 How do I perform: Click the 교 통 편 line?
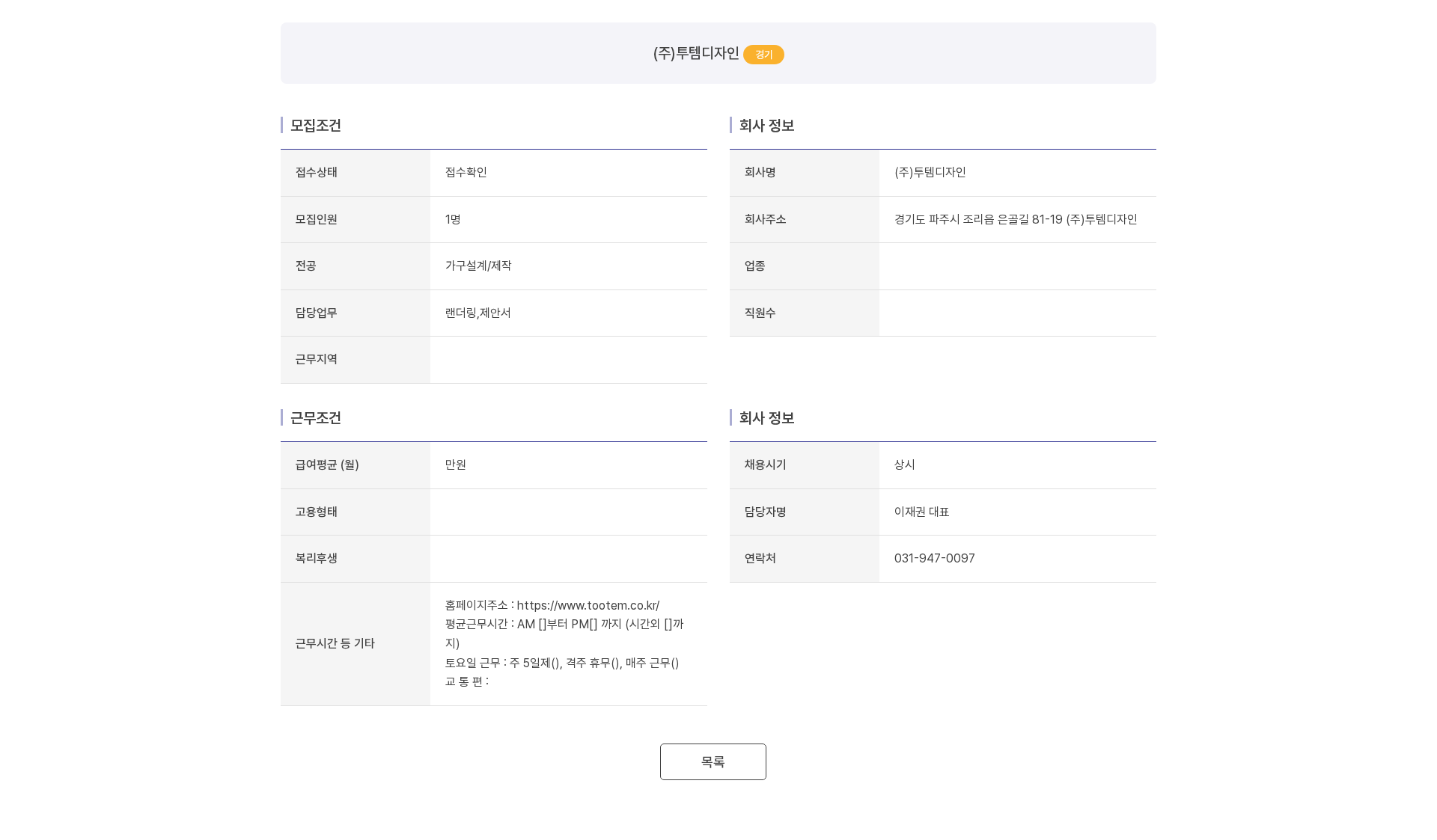point(466,681)
